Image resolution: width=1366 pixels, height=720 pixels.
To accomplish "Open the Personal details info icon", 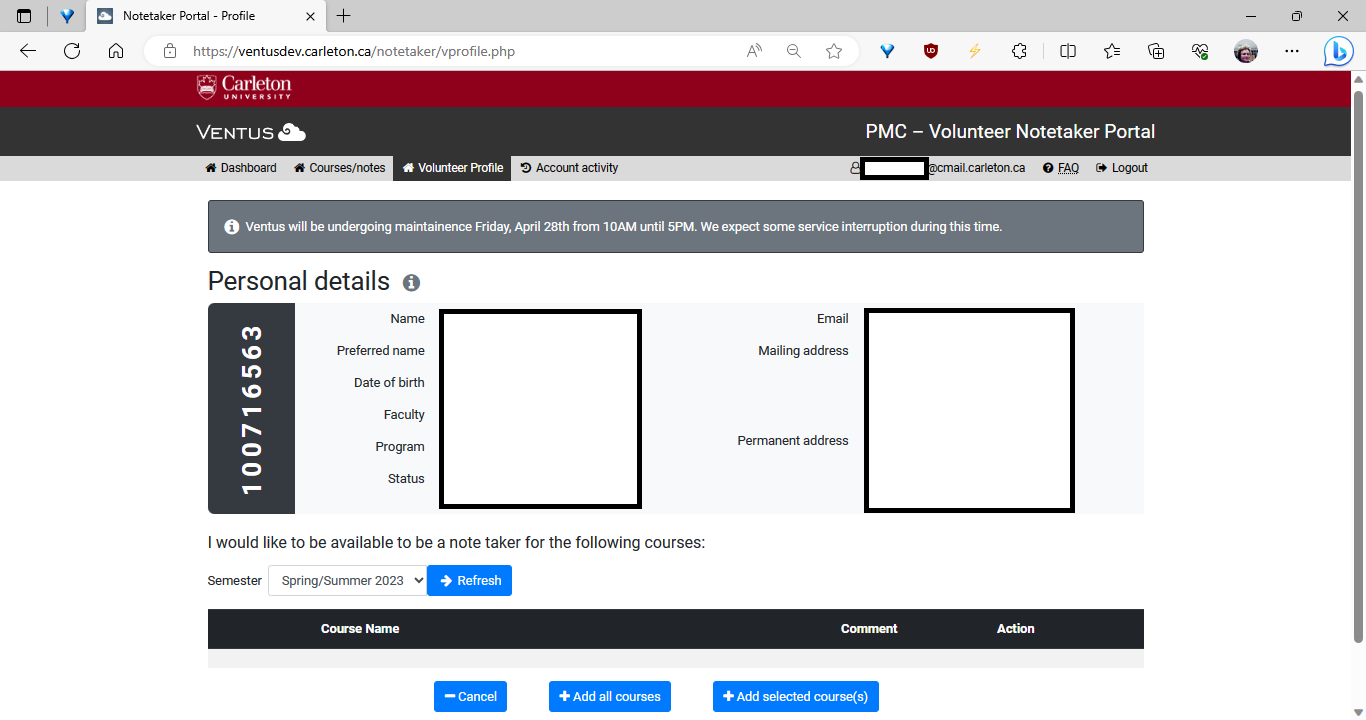I will 411,283.
